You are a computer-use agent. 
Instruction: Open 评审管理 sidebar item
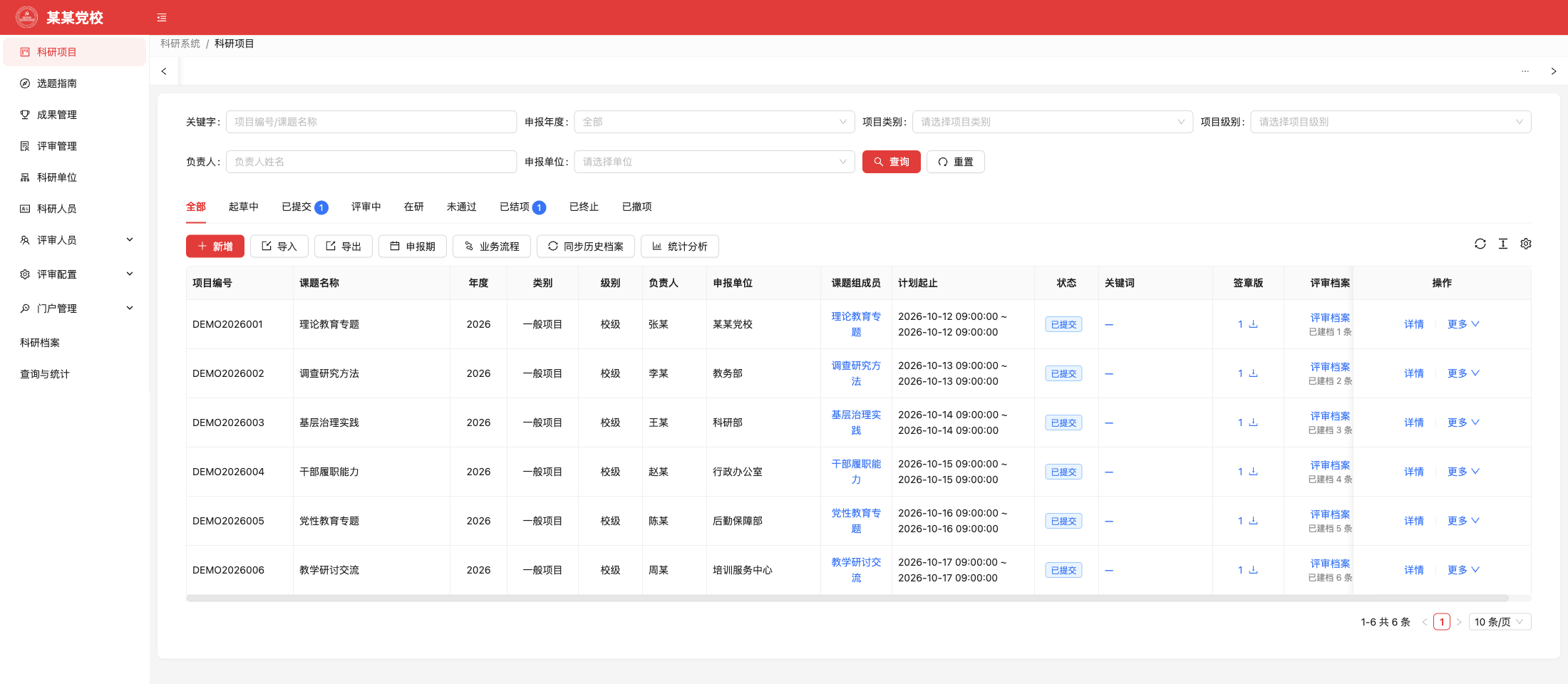tap(75, 146)
